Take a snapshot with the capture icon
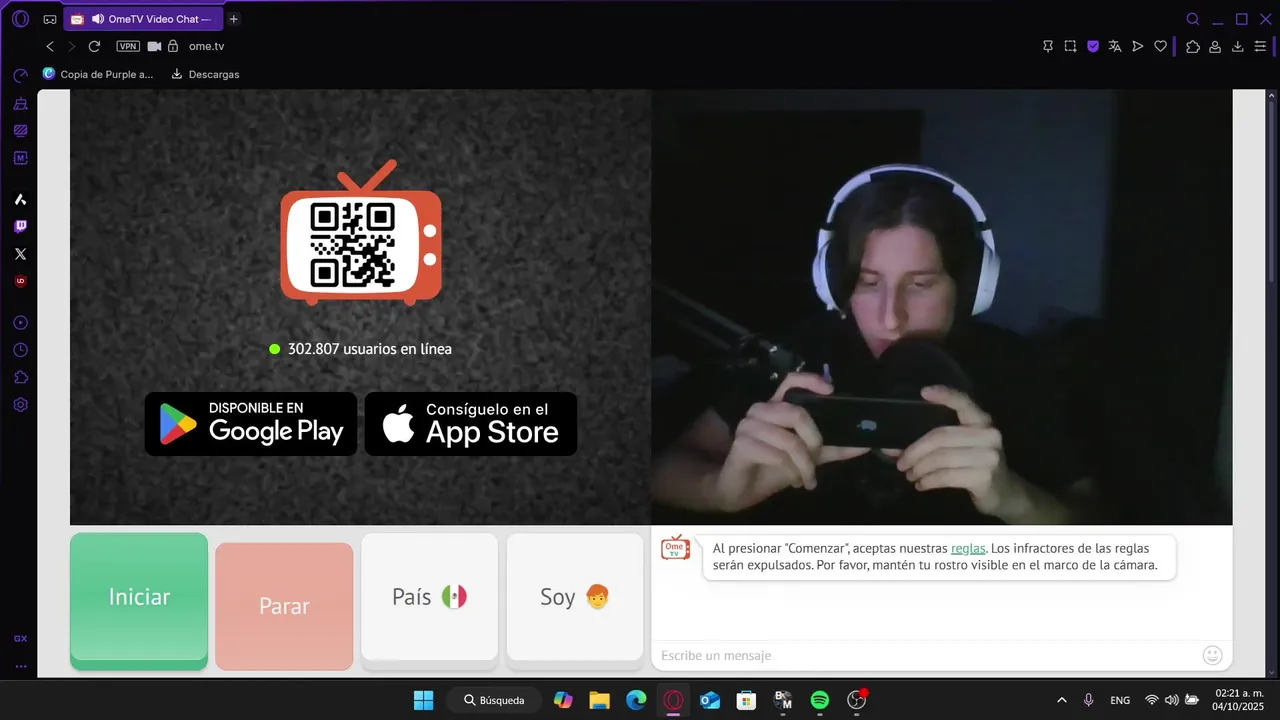 click(x=1070, y=46)
